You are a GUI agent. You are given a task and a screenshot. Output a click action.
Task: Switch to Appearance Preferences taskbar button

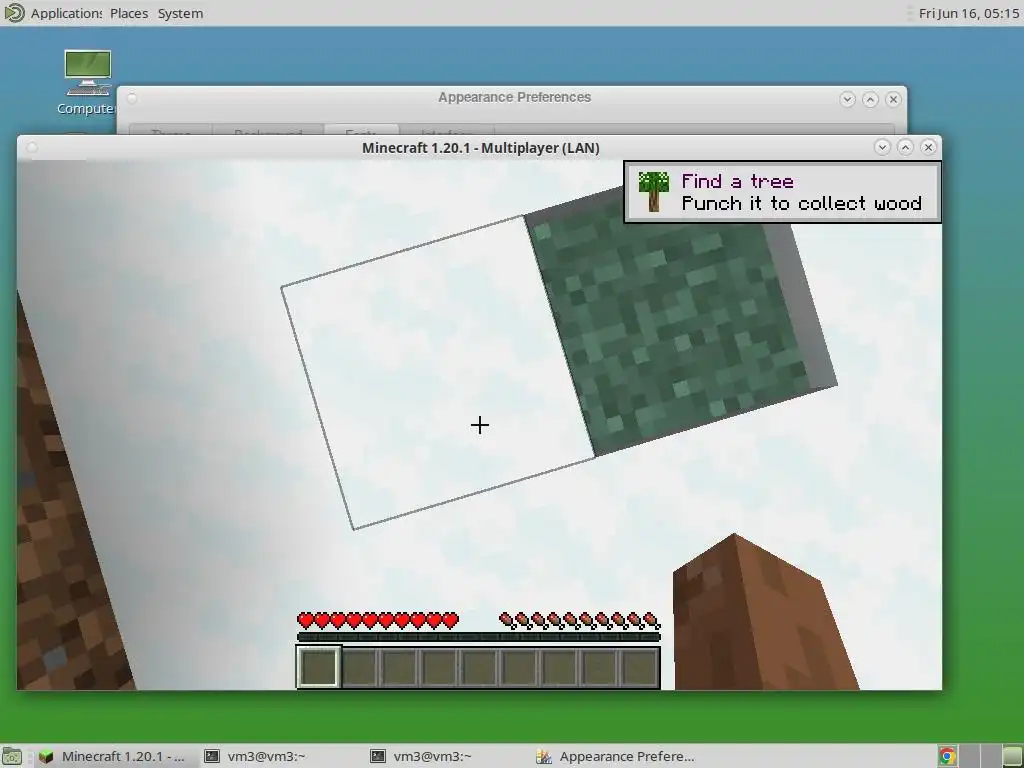tap(615, 756)
